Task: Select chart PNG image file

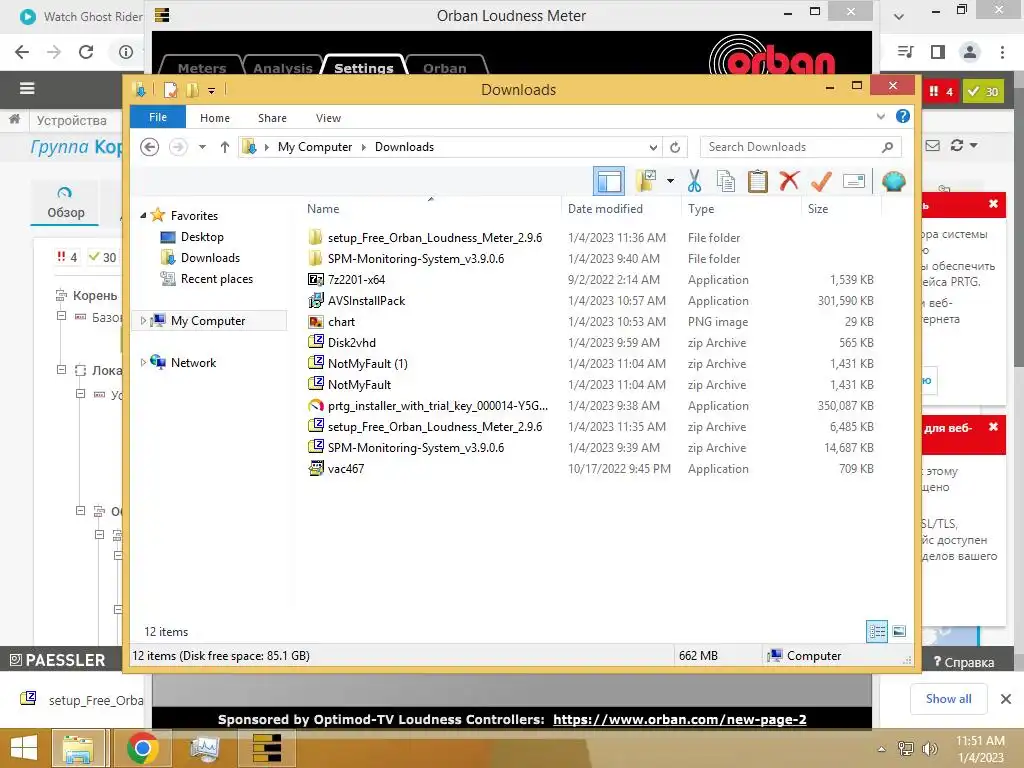Action: (341, 321)
